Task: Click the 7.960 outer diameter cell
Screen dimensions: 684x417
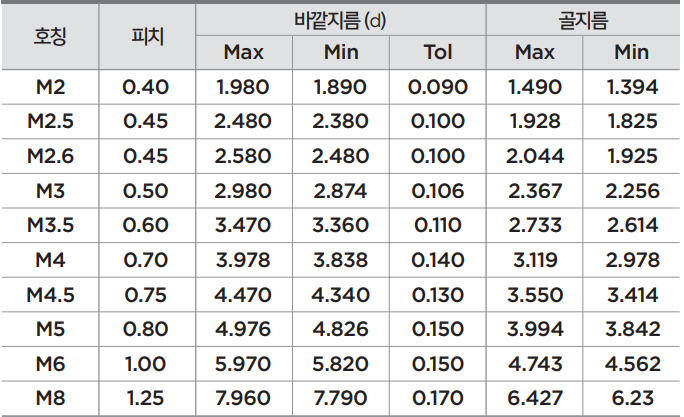Action: click(x=243, y=398)
